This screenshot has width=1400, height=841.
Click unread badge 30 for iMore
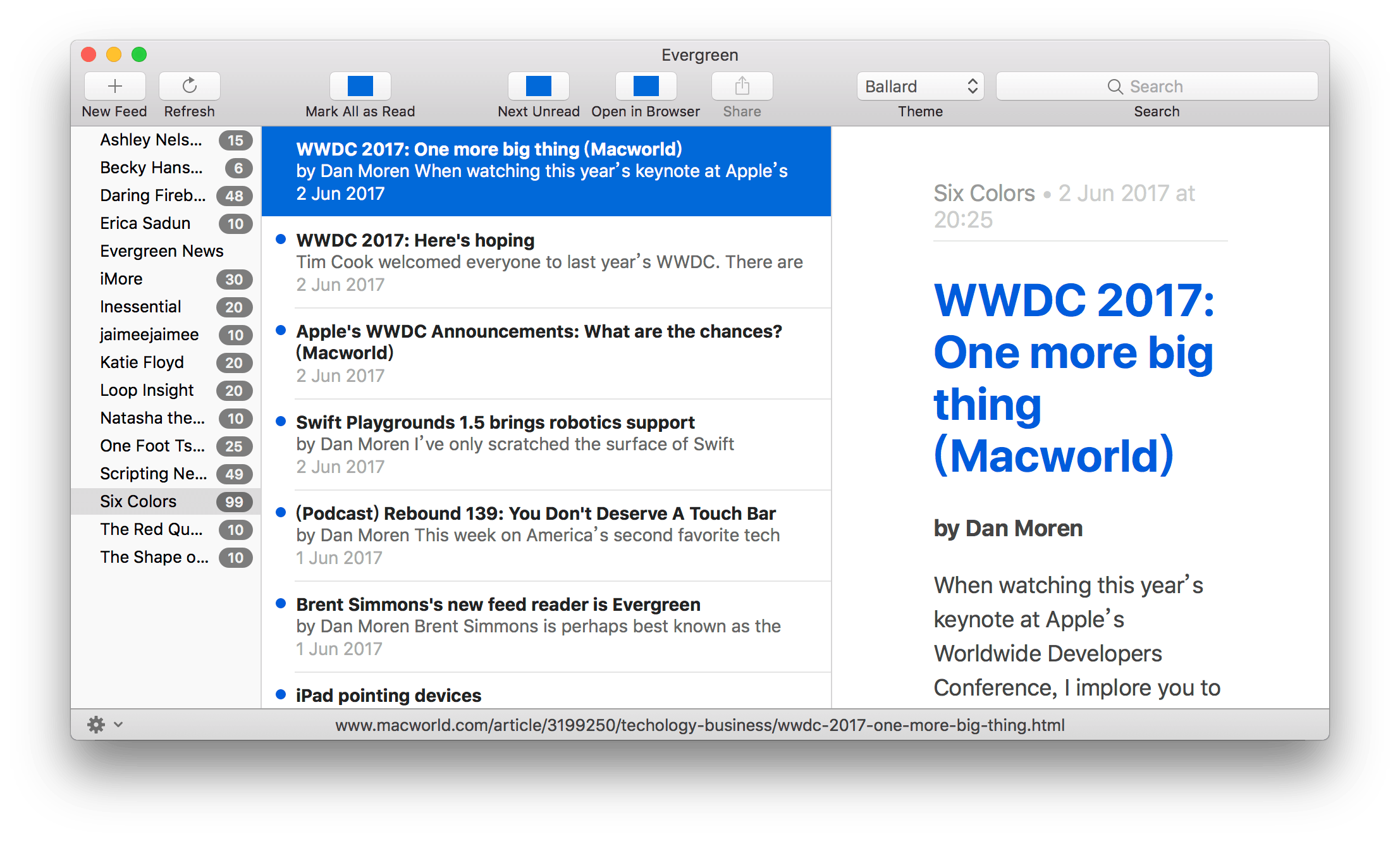click(x=235, y=279)
